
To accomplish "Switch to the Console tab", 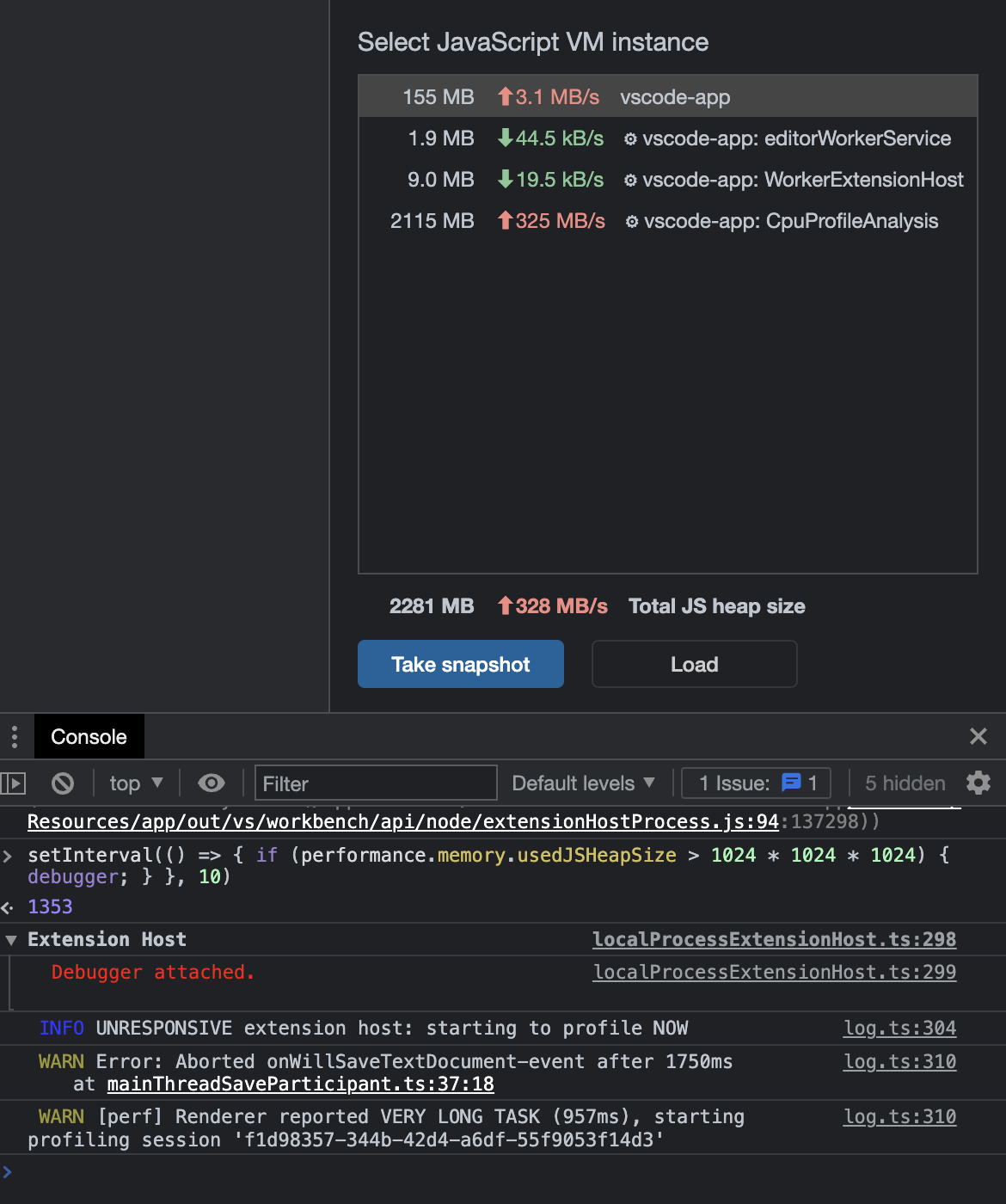I will (x=89, y=736).
